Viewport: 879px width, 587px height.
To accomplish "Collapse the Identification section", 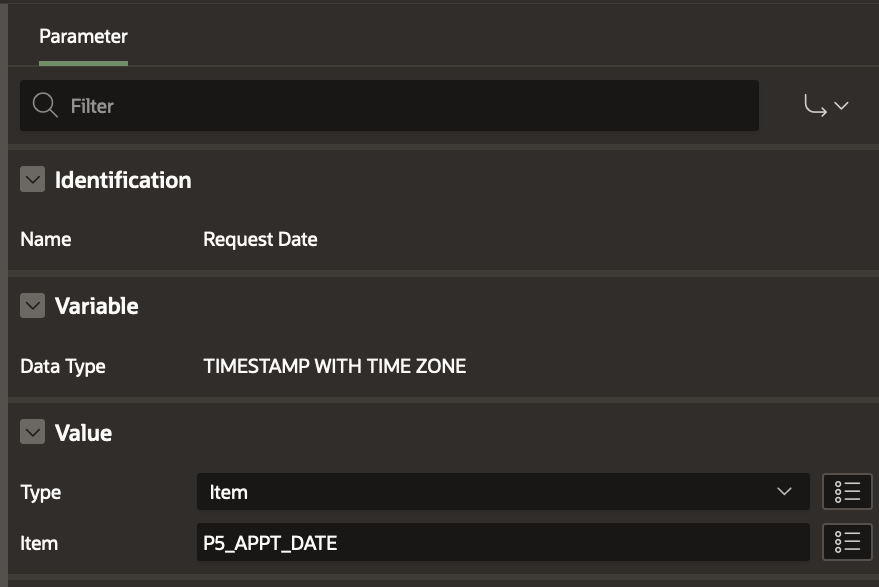I will [x=33, y=180].
